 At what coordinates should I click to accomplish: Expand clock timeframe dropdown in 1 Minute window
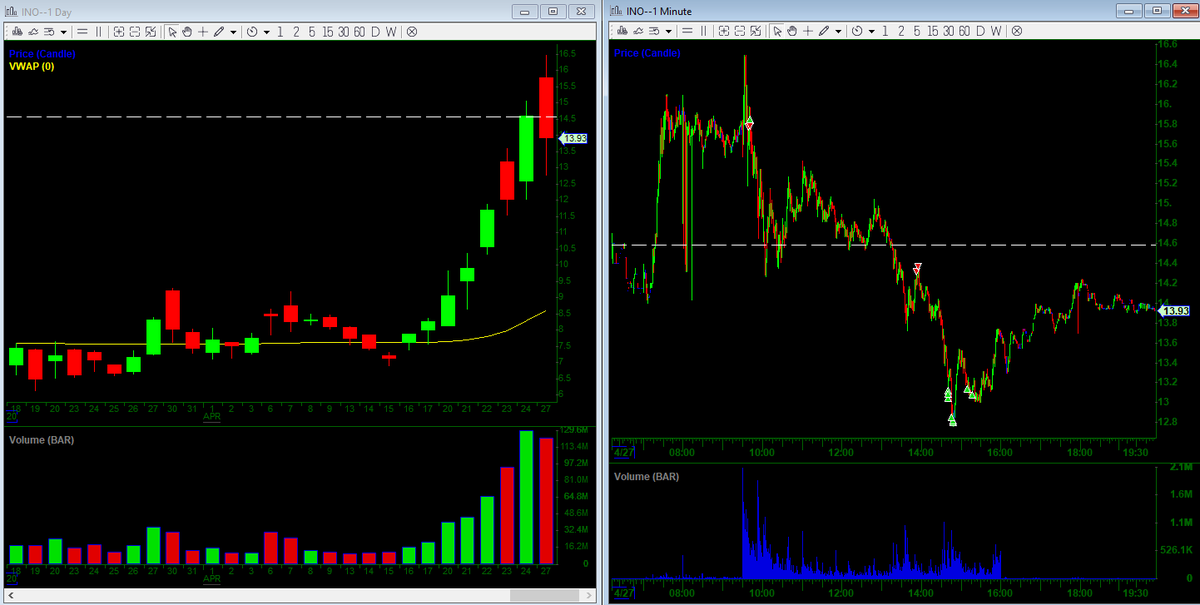(x=872, y=31)
